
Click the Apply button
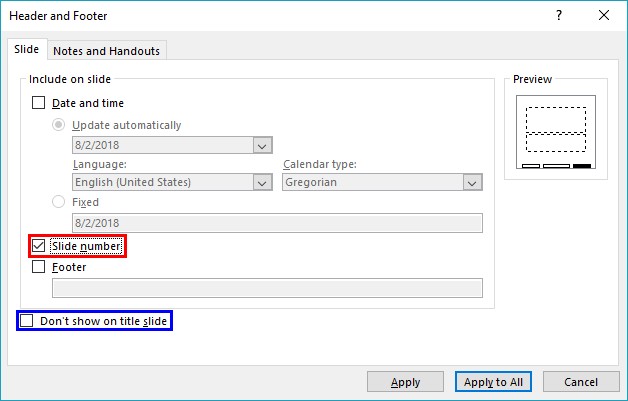point(405,382)
